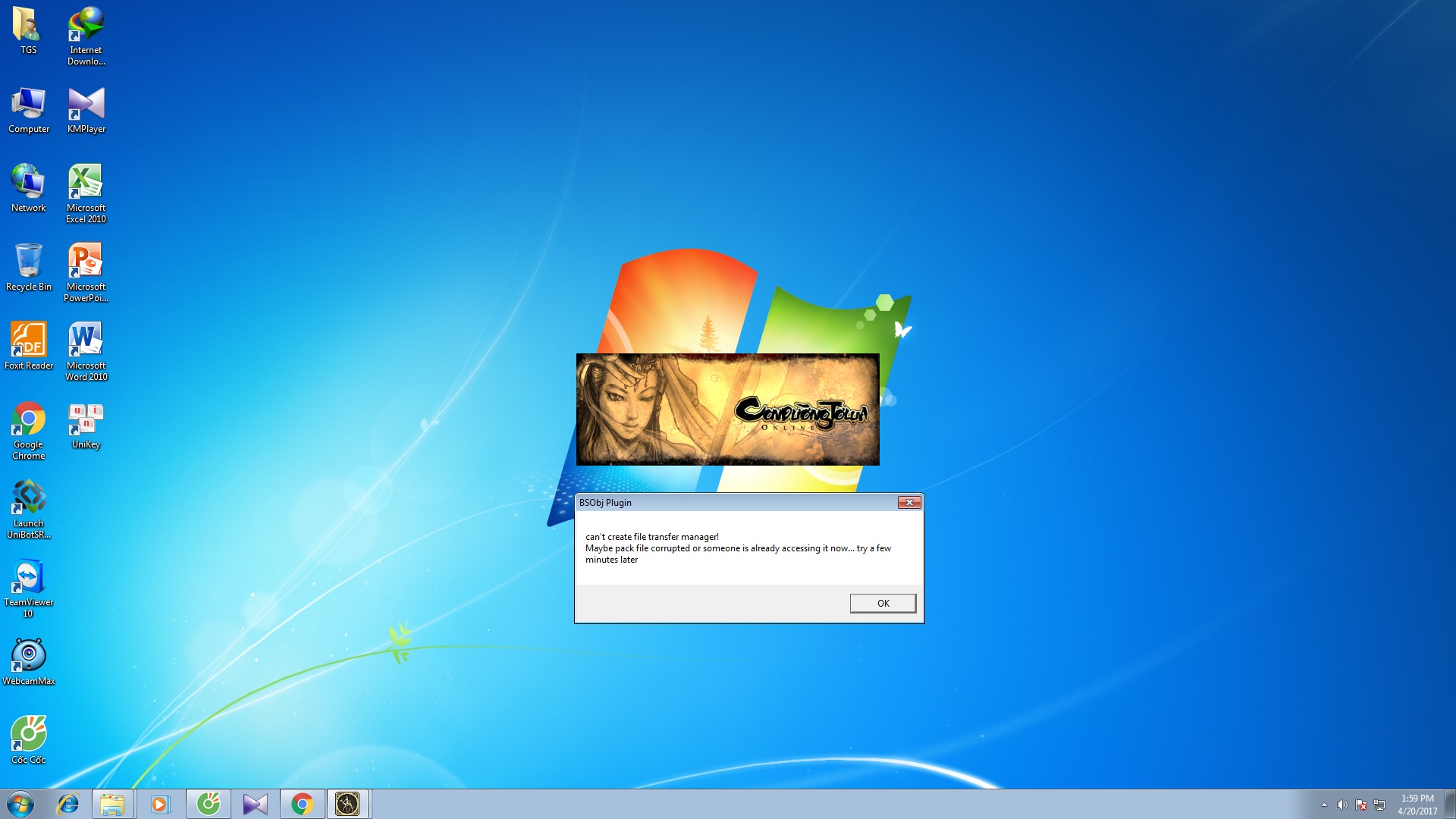Switch to the game launcher taskbar item
Image resolution: width=1456 pixels, height=819 pixels.
(348, 804)
